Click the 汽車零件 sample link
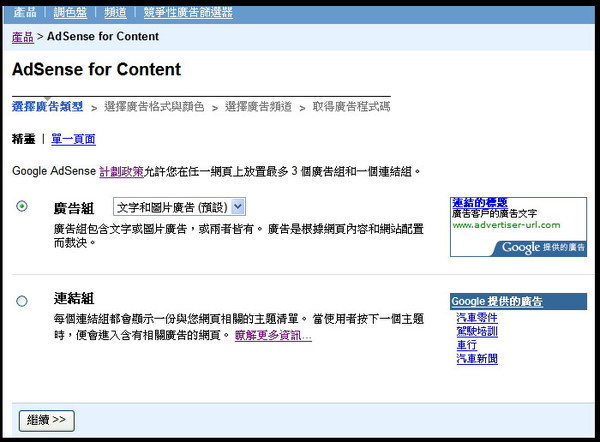 477,317
